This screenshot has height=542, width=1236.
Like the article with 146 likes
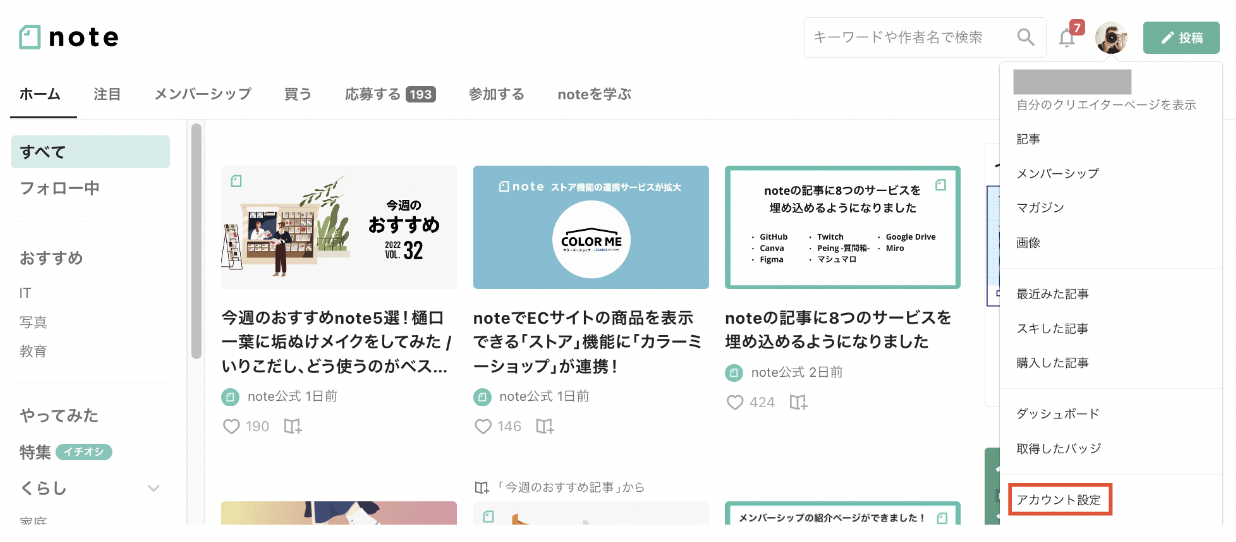coord(483,427)
